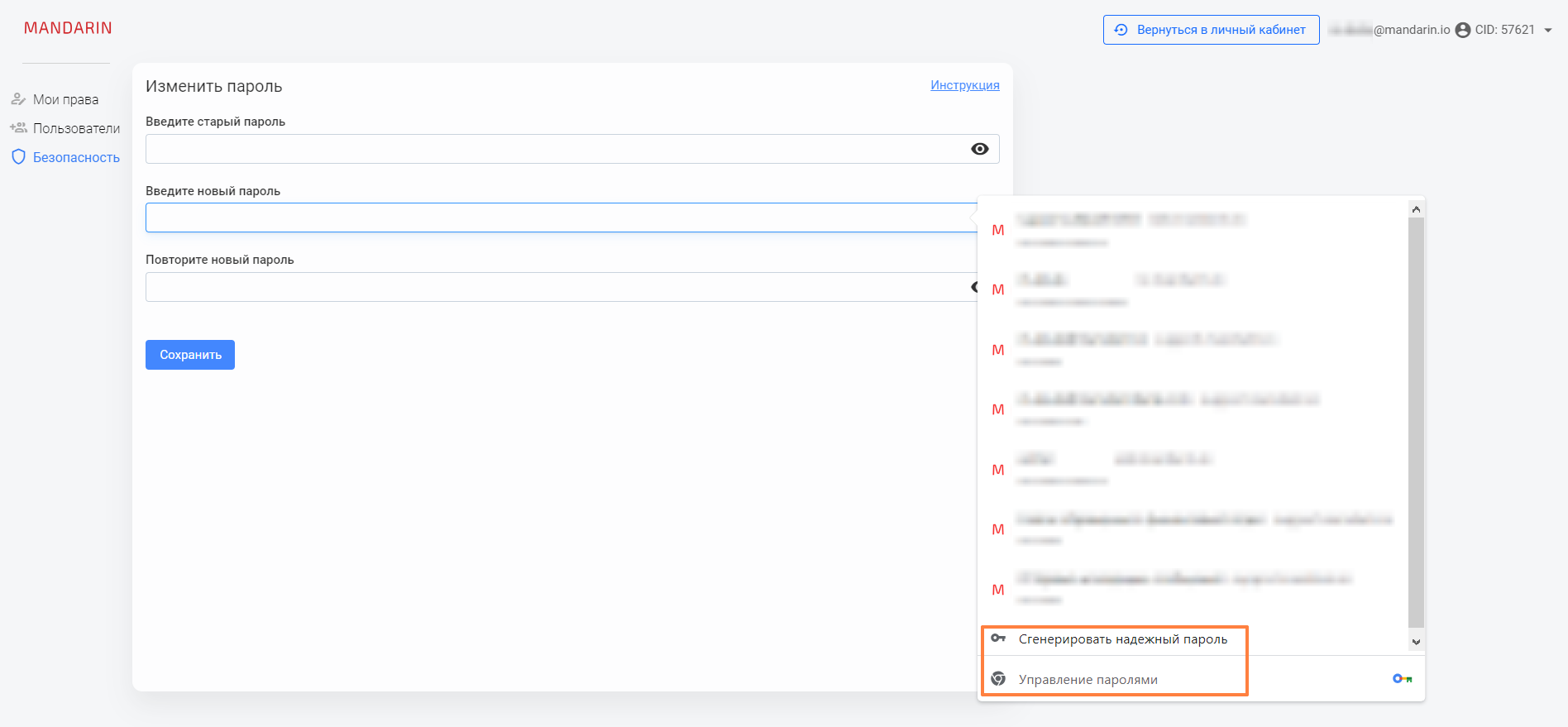Click the colored Google Password Manager key icon
This screenshot has width=1568, height=727.
point(1402,679)
